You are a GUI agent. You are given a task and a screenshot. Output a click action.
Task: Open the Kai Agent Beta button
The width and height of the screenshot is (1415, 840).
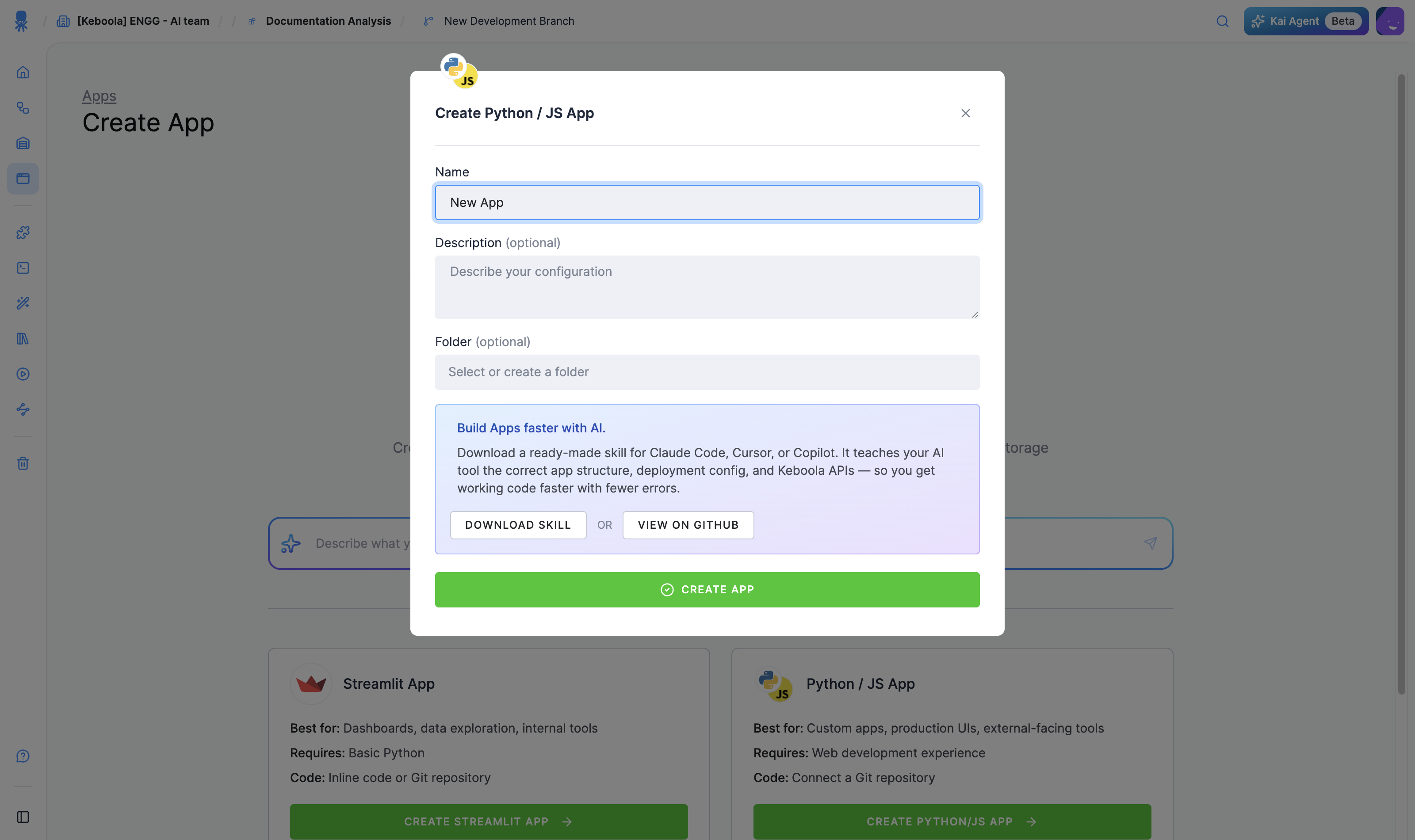point(1306,21)
